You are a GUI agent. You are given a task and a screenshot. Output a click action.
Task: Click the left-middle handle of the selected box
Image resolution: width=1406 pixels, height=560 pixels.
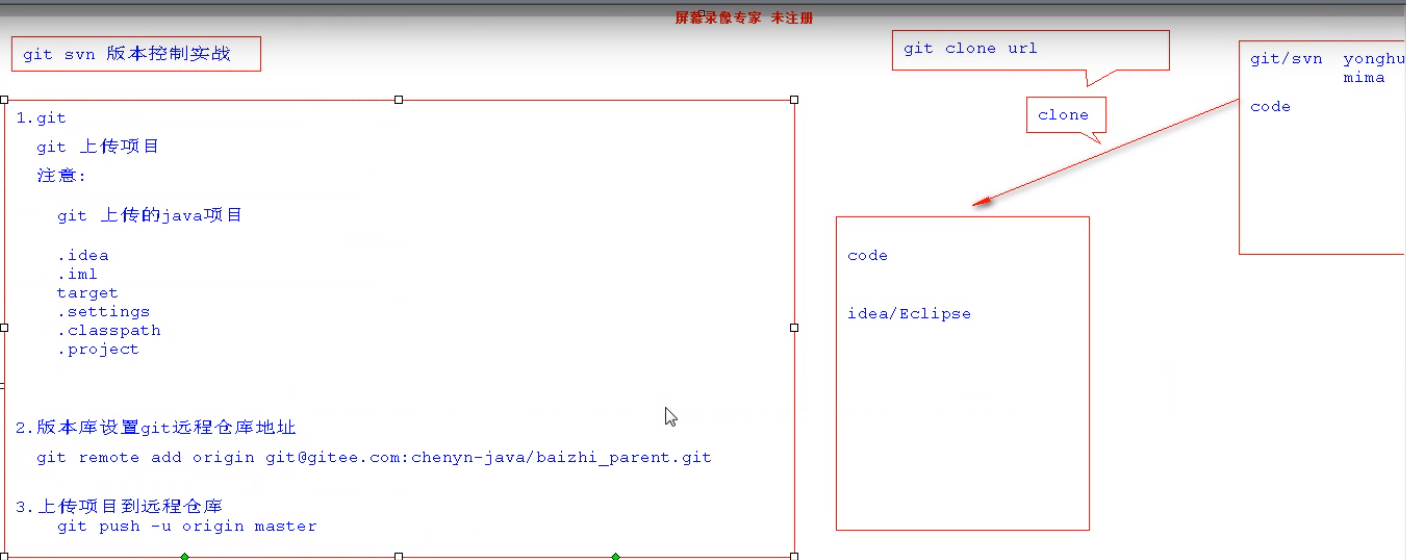point(5,327)
